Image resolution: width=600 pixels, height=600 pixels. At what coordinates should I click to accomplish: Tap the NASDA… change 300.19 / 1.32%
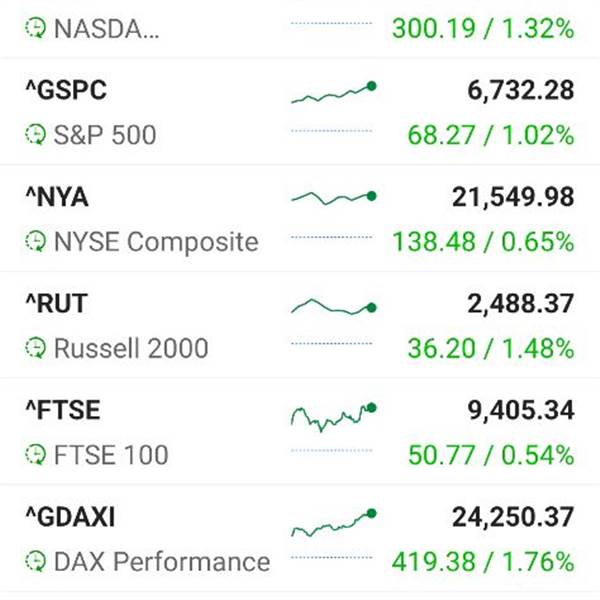483,29
